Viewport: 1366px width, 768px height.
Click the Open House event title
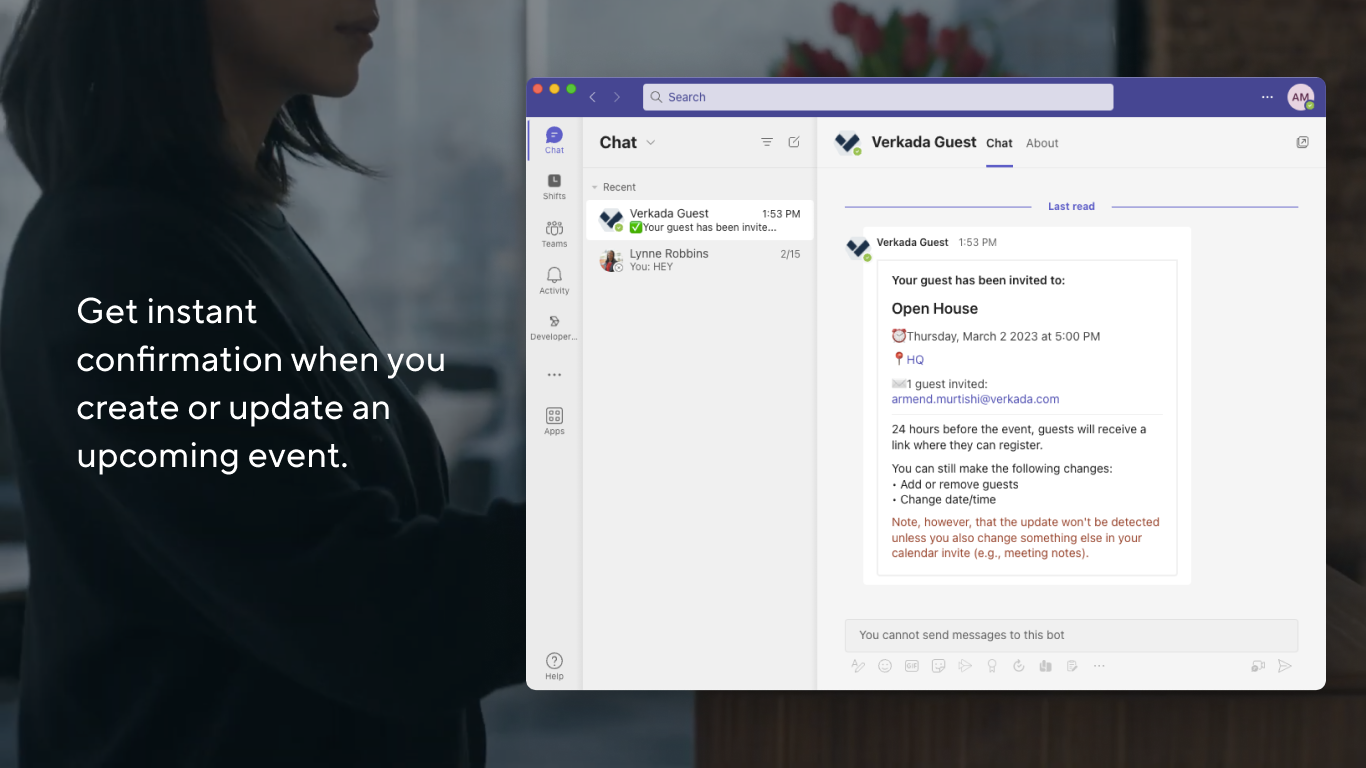click(x=935, y=309)
